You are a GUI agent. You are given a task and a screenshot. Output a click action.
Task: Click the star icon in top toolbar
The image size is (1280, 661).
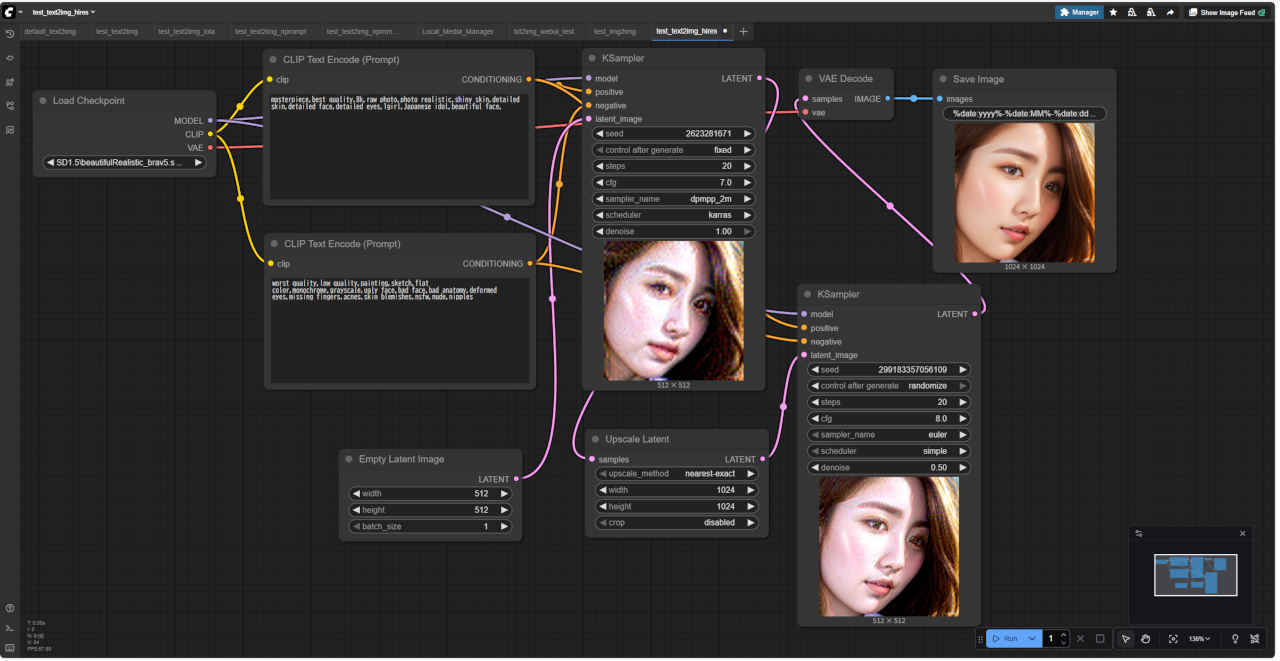[x=1114, y=13]
